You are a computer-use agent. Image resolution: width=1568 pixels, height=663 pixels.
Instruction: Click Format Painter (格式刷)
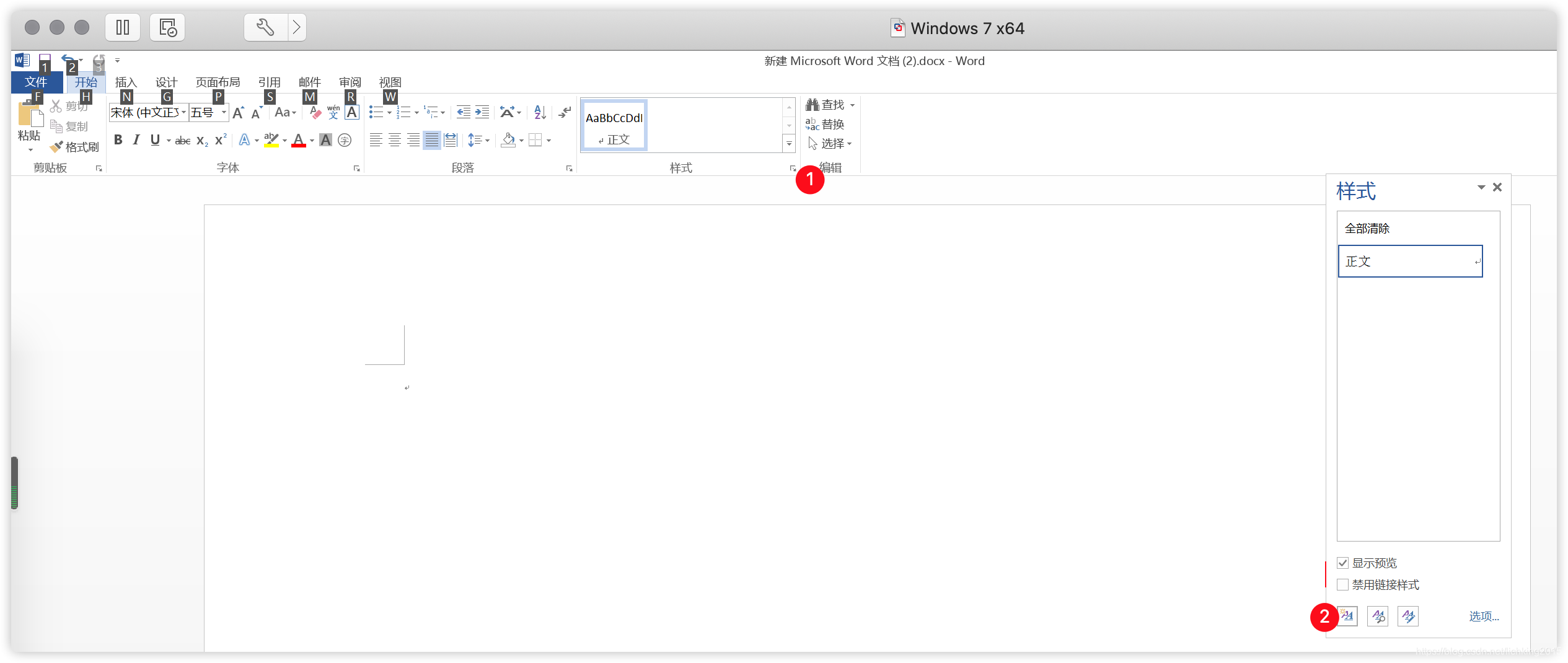74,147
